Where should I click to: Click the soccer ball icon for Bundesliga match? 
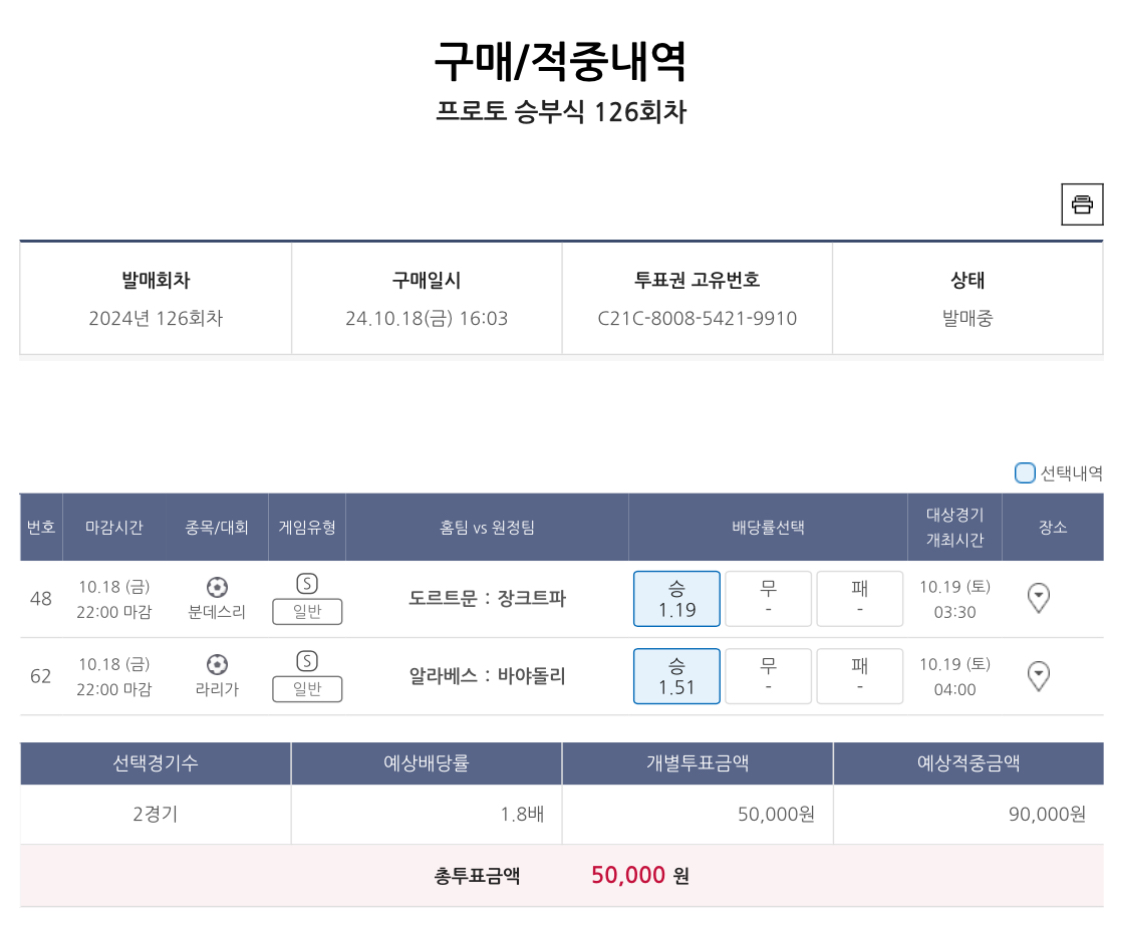click(217, 587)
